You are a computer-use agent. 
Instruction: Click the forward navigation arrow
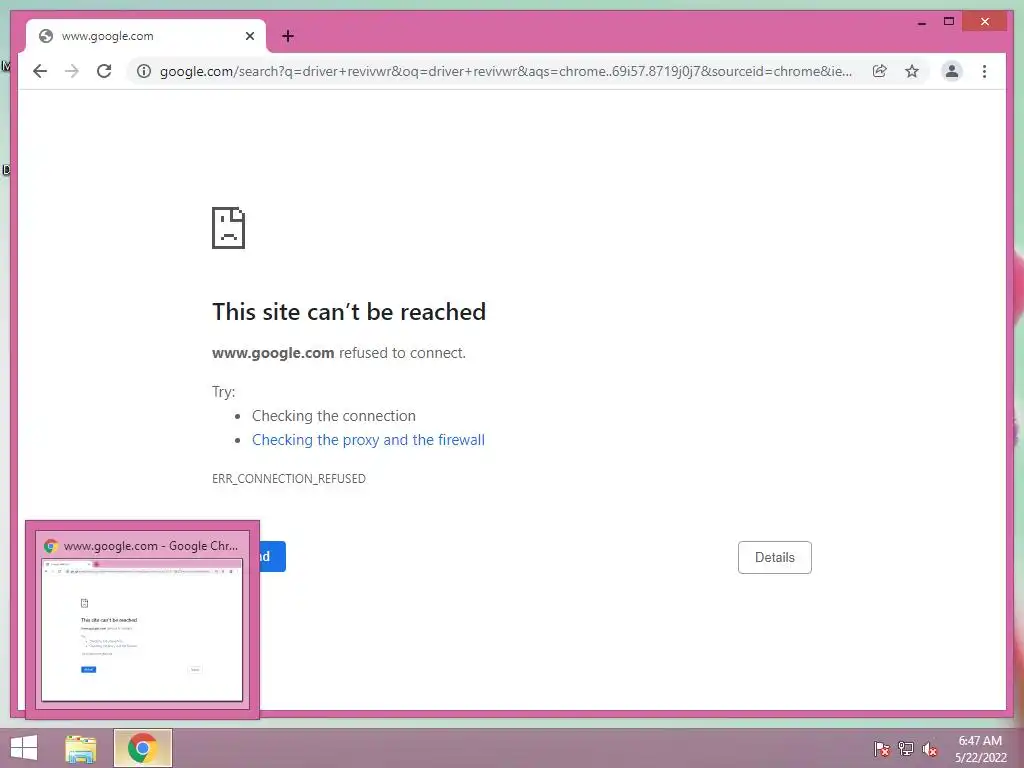(72, 71)
